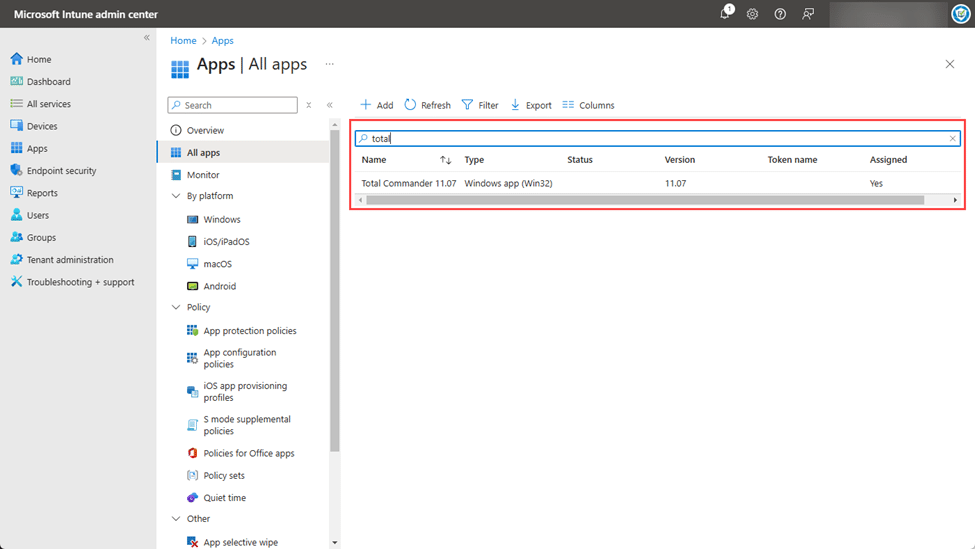The image size is (975, 549).
Task: Open Devices in left navigation
Action: pyautogui.click(x=42, y=127)
